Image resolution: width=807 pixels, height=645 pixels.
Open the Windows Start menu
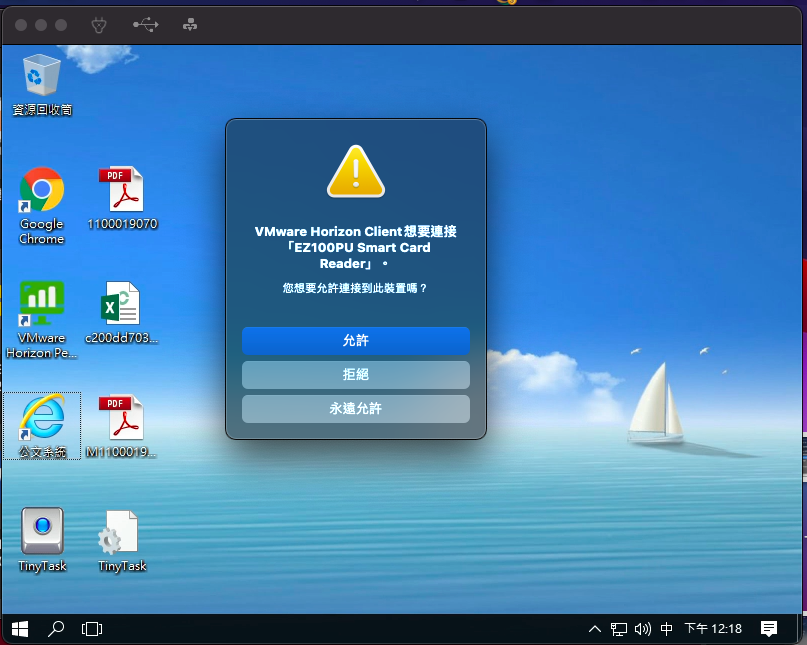pyautogui.click(x=20, y=629)
